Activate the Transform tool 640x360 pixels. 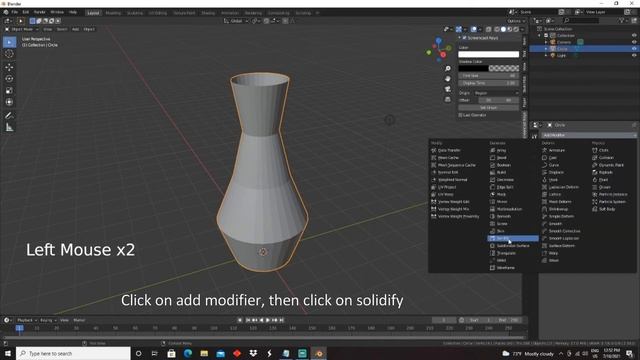[x=9, y=102]
